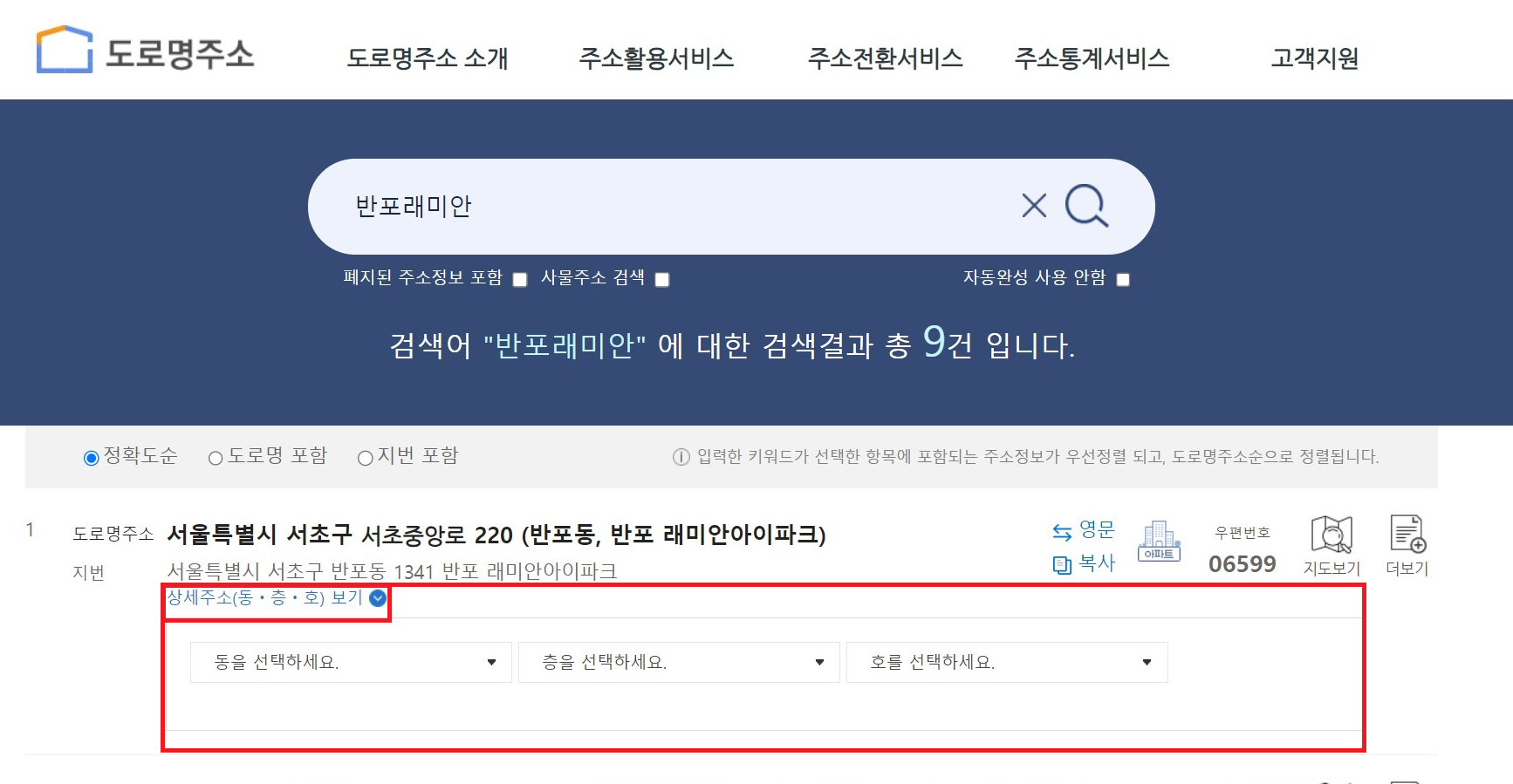Open the 지도보기 map icon
Screen dimensions: 1513x784
(x=1332, y=535)
